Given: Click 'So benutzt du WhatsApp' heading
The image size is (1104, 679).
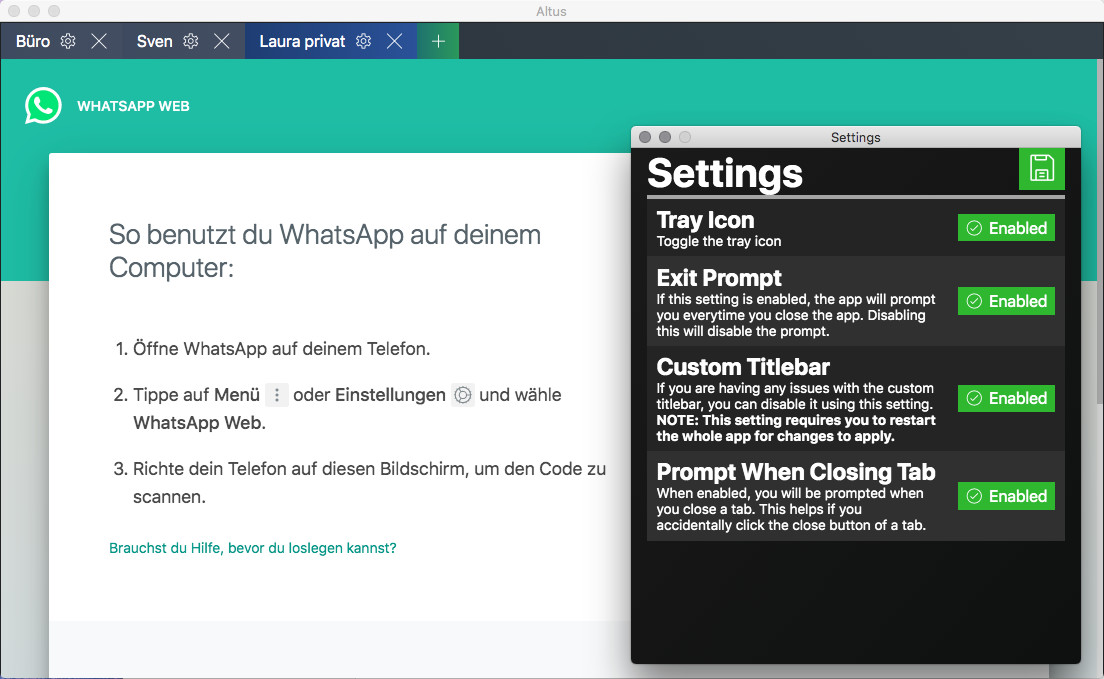Looking at the screenshot, I should [x=325, y=251].
